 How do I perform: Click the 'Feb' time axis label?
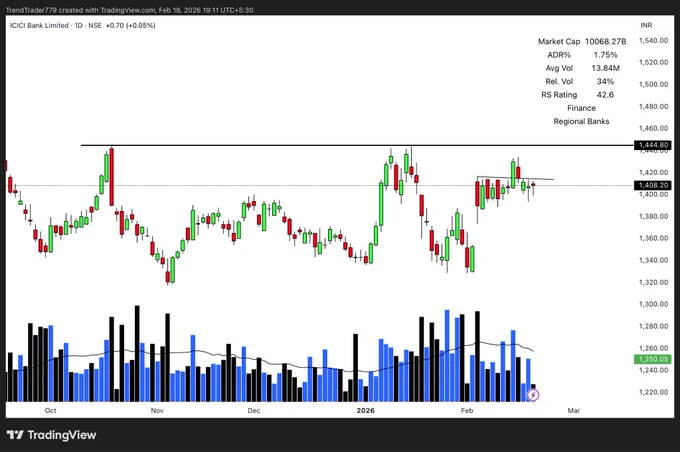[467, 410]
